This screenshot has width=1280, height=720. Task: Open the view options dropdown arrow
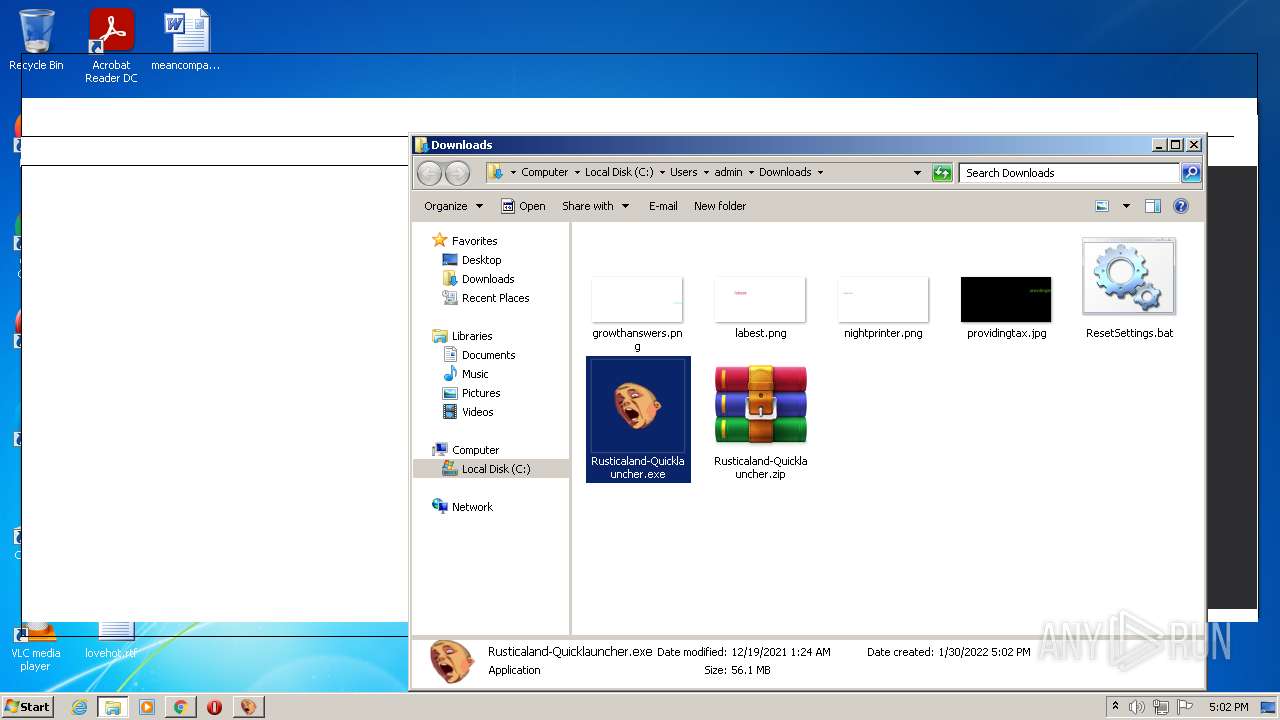(1126, 206)
